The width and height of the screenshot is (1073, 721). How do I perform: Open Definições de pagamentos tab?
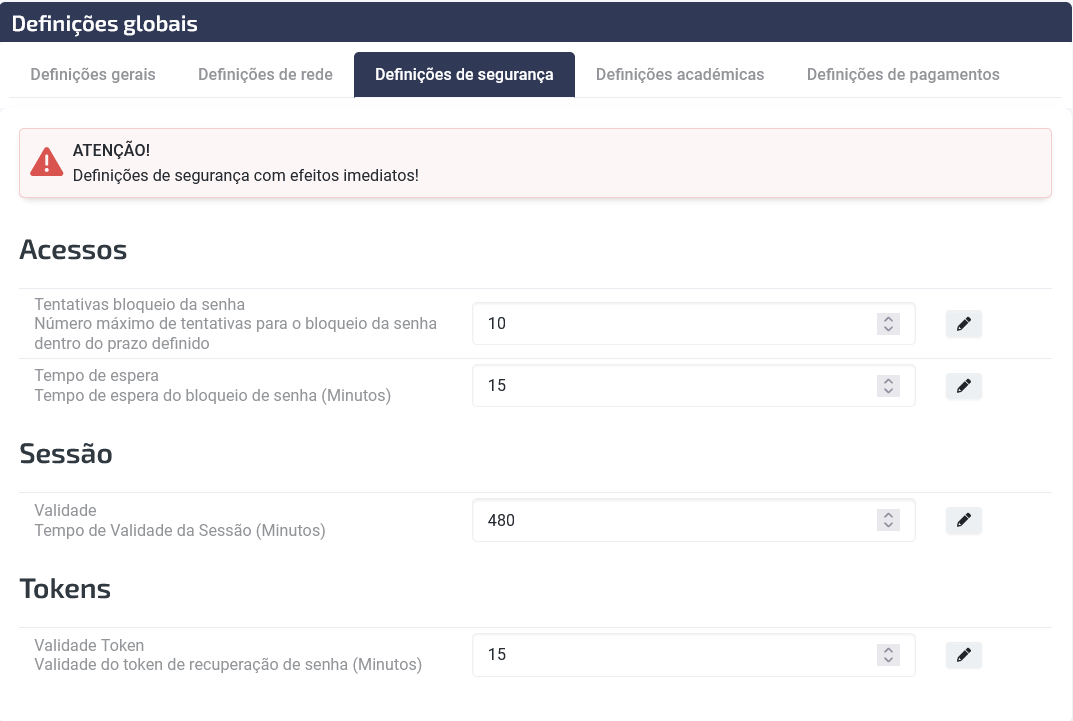click(903, 75)
